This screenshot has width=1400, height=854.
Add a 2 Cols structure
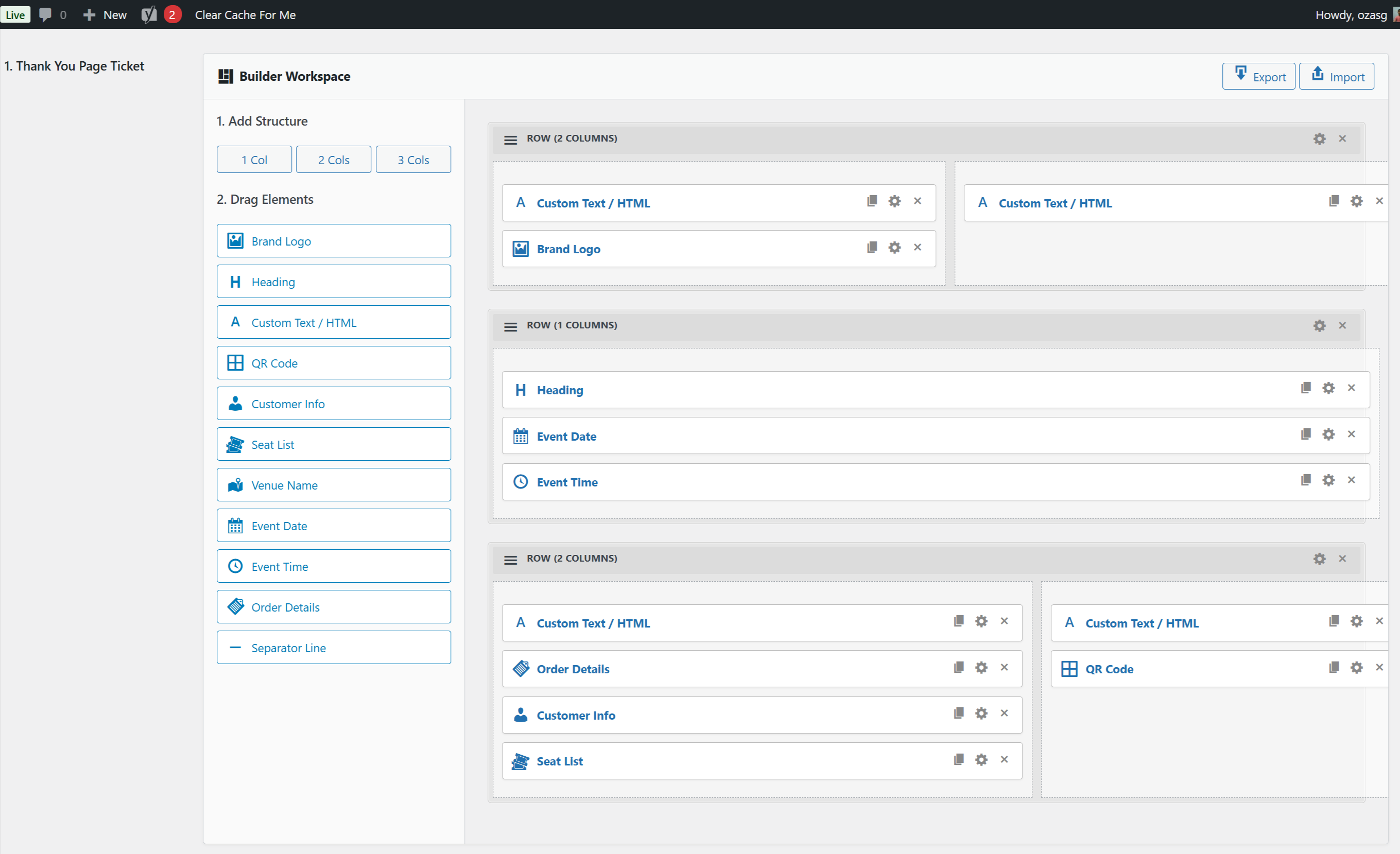[x=334, y=159]
